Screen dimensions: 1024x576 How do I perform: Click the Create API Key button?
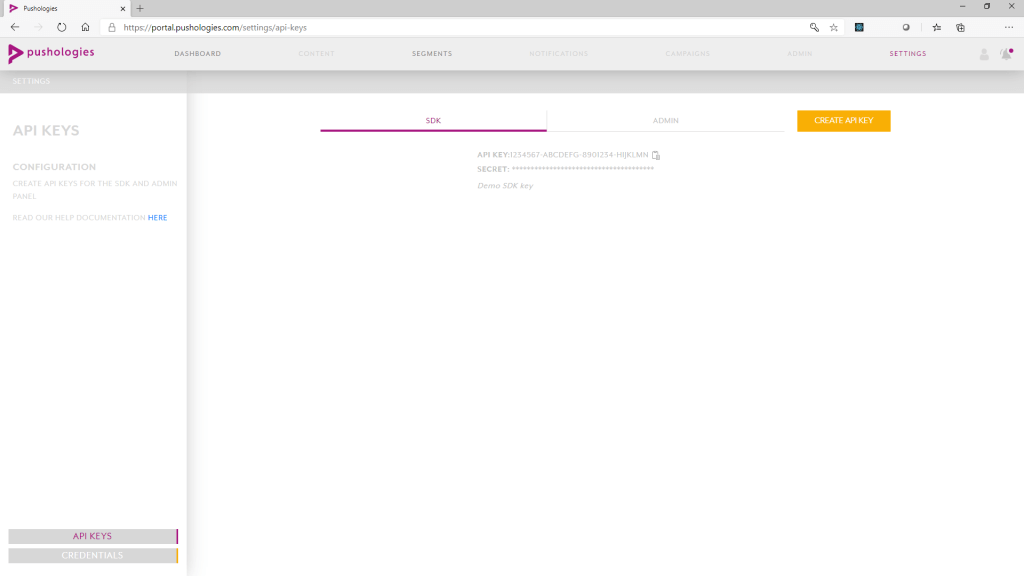tap(844, 121)
